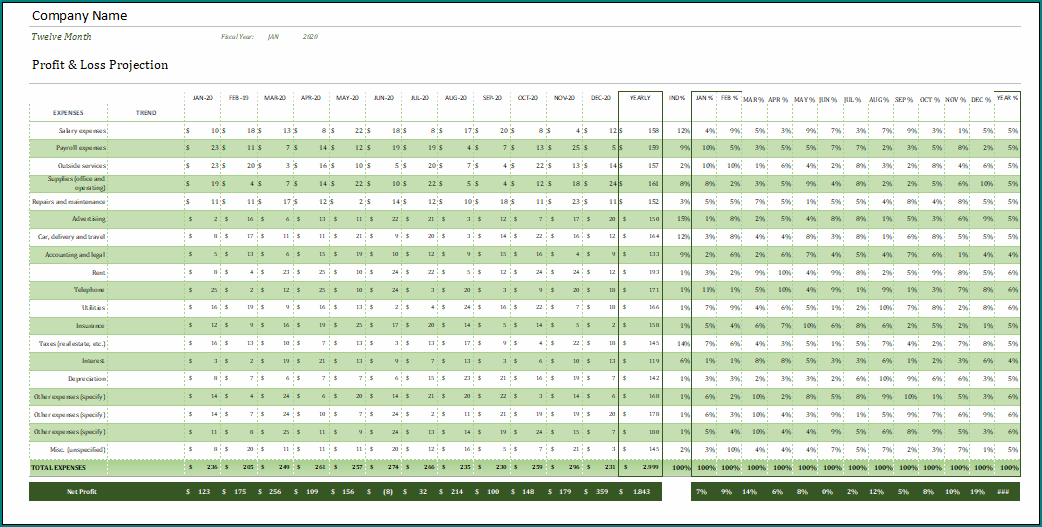The height and width of the screenshot is (527, 1042).
Task: Select the Telephone row label
Action: coord(90,290)
